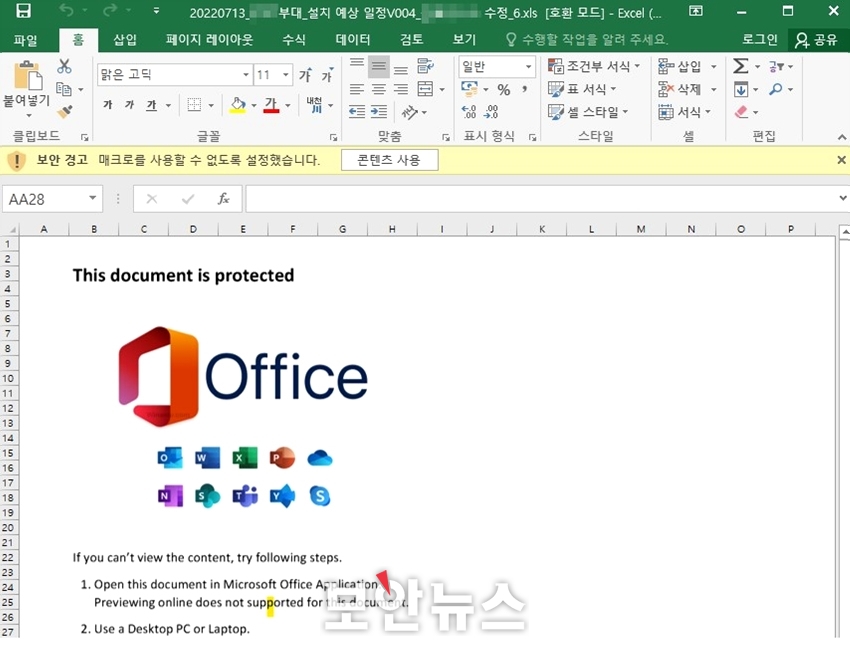Switch to the 페이지 레이아웃 tab
Viewport: 850px width, 646px height.
209,40
